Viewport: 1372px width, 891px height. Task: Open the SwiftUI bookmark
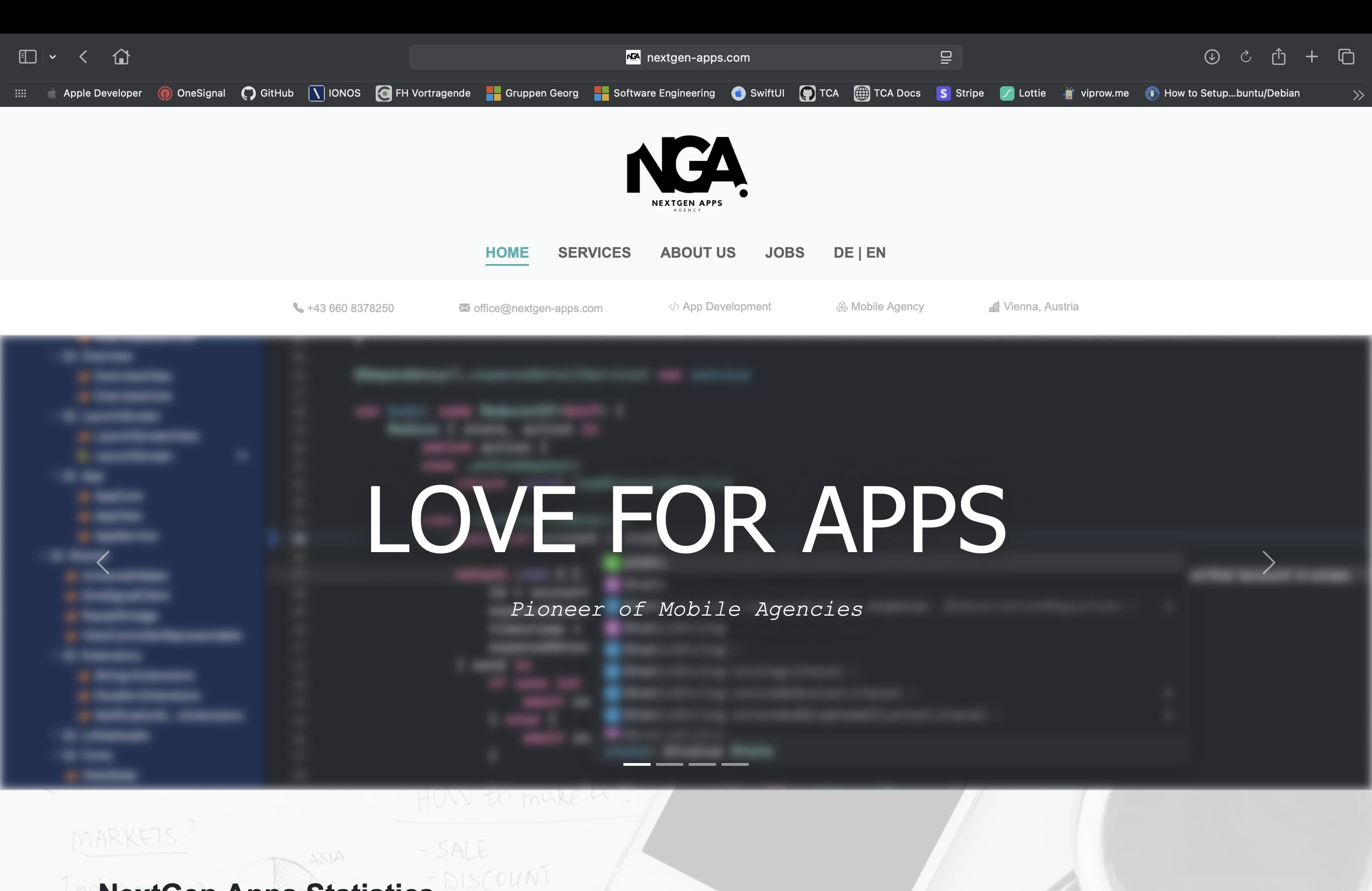click(x=758, y=93)
